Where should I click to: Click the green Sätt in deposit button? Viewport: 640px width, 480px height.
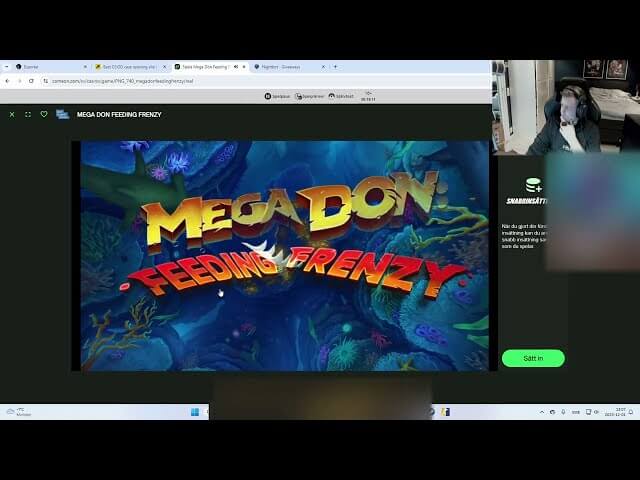click(x=533, y=358)
